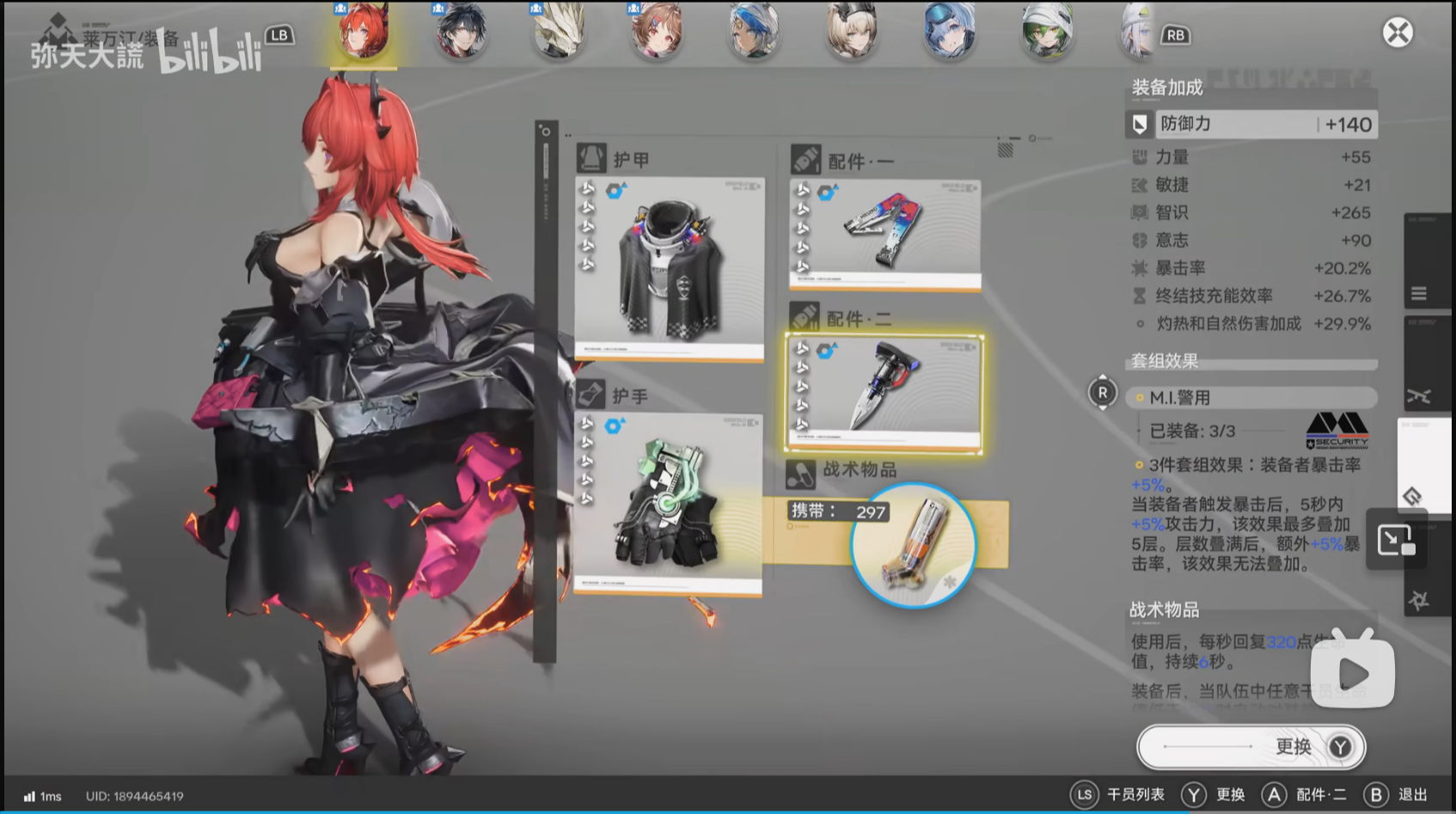Click the 终结技充能效率 +26.7% row
This screenshot has height=814, width=1456.
tap(1251, 296)
